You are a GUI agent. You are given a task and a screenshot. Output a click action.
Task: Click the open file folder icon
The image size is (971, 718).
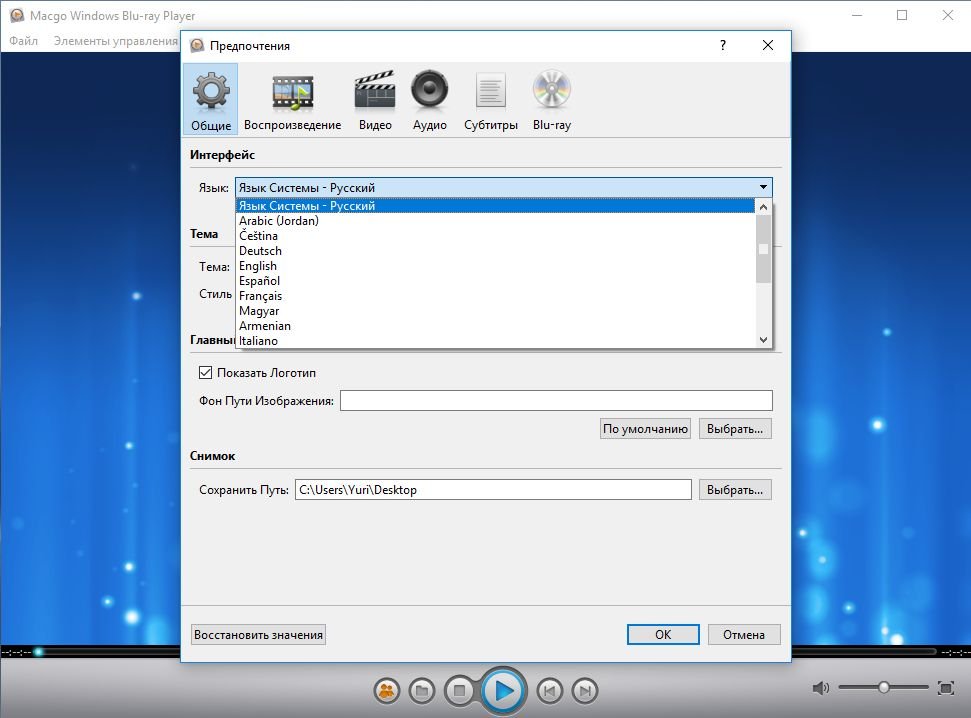422,690
